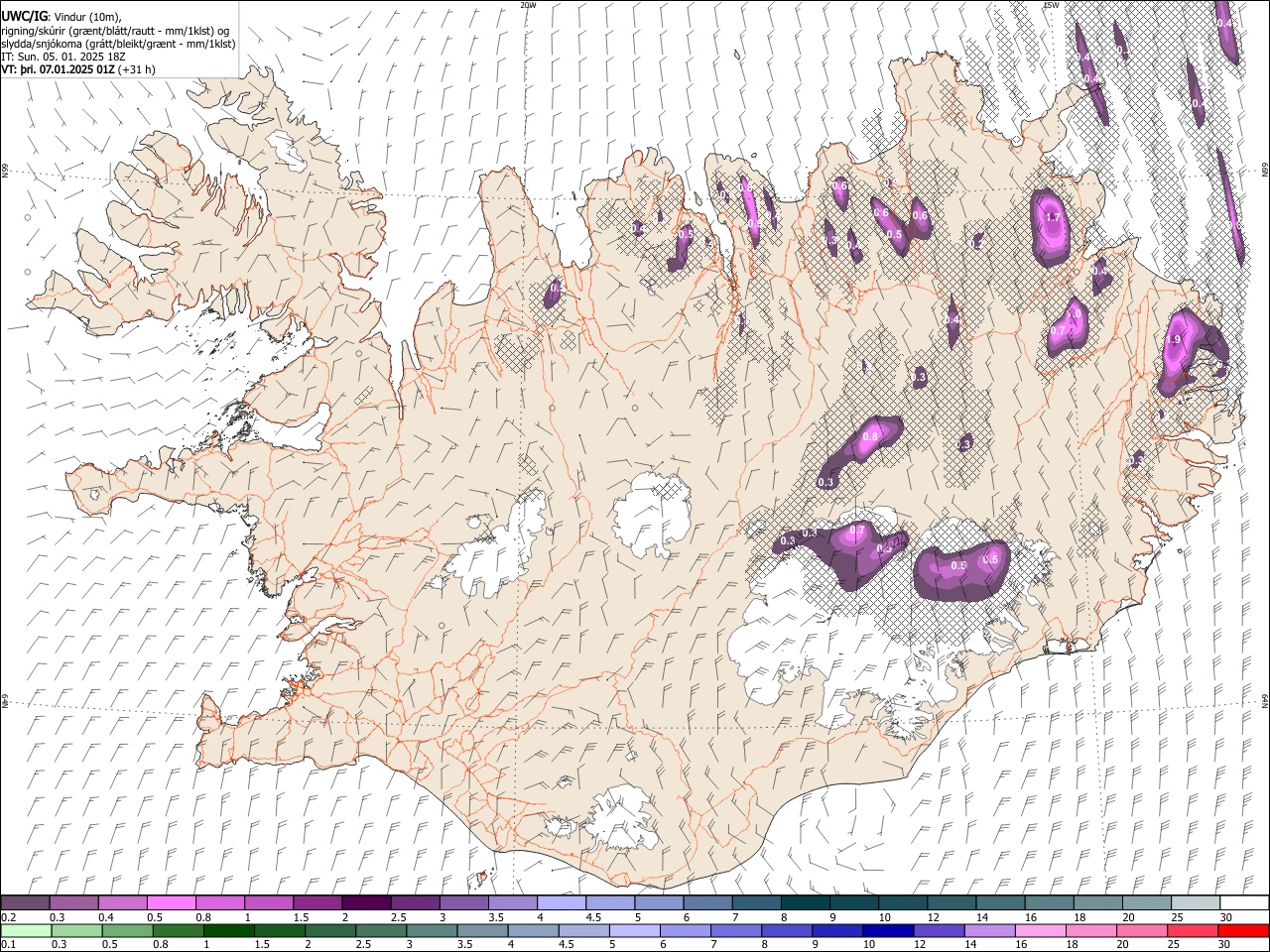
Task: Click the '20W' longitude label
Action: [529, 5]
